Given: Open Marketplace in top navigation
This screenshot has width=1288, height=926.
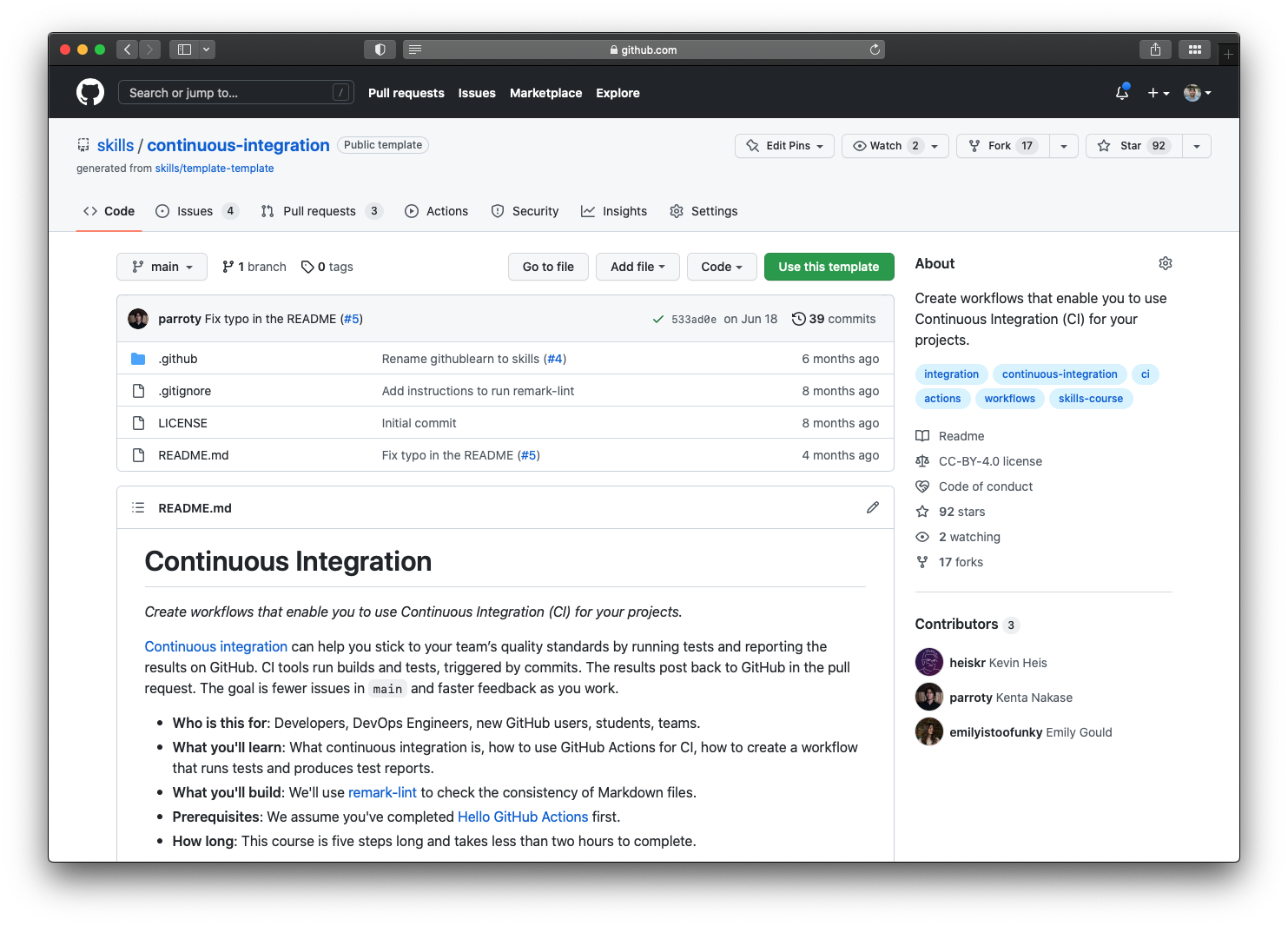Looking at the screenshot, I should 545,93.
